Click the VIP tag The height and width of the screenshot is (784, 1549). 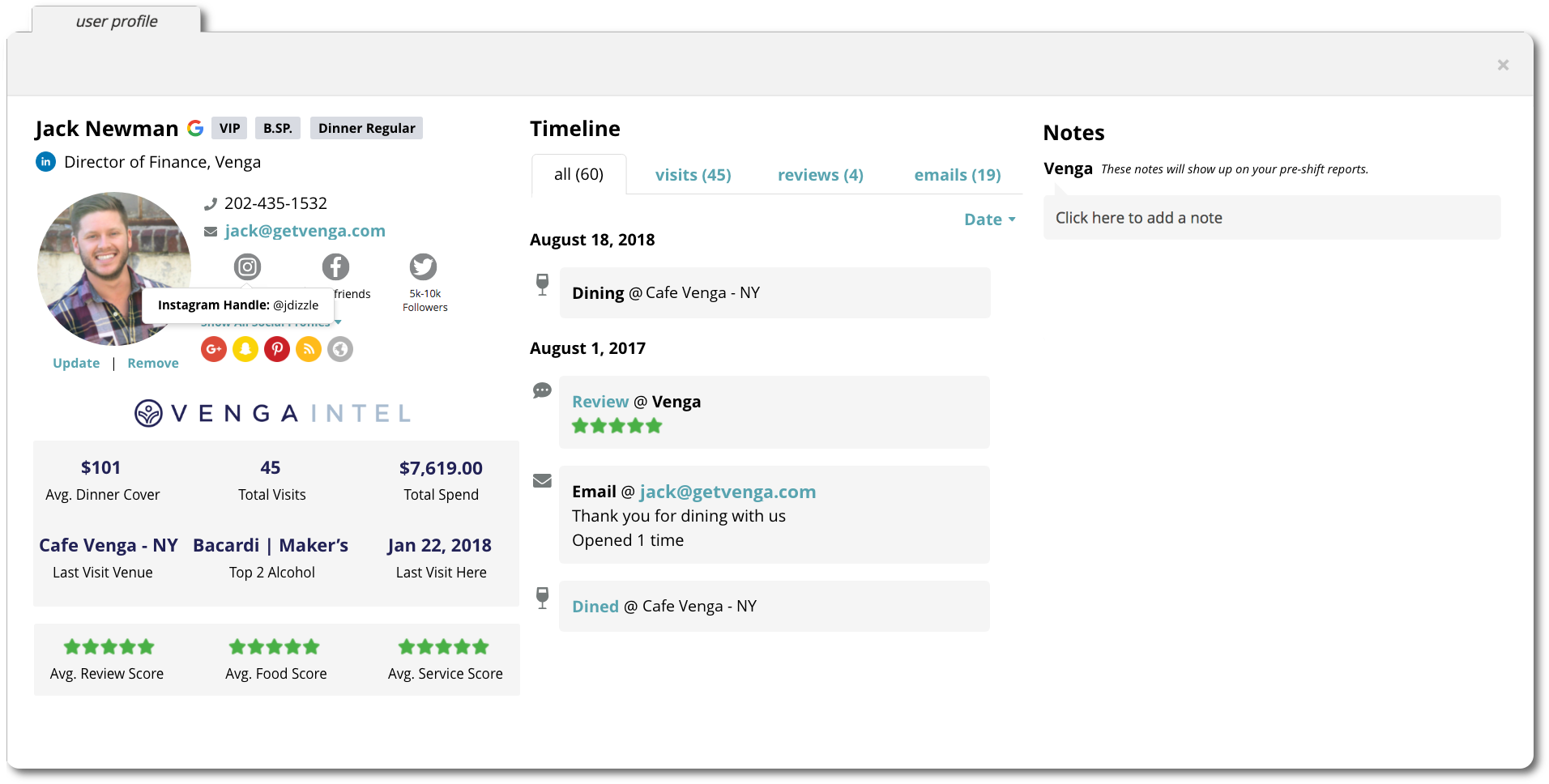229,128
